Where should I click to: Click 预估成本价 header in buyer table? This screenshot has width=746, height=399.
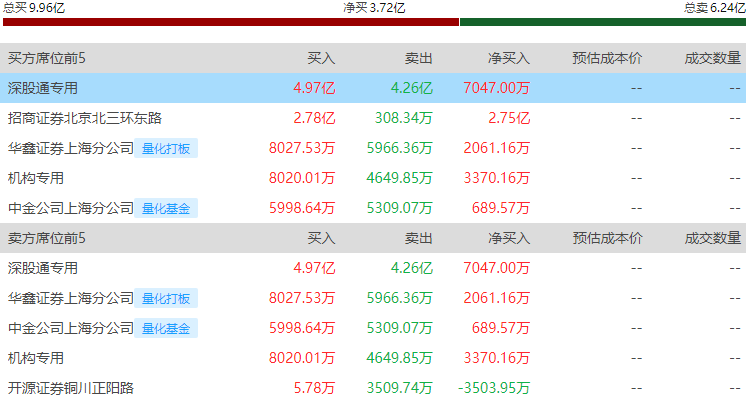click(x=607, y=58)
